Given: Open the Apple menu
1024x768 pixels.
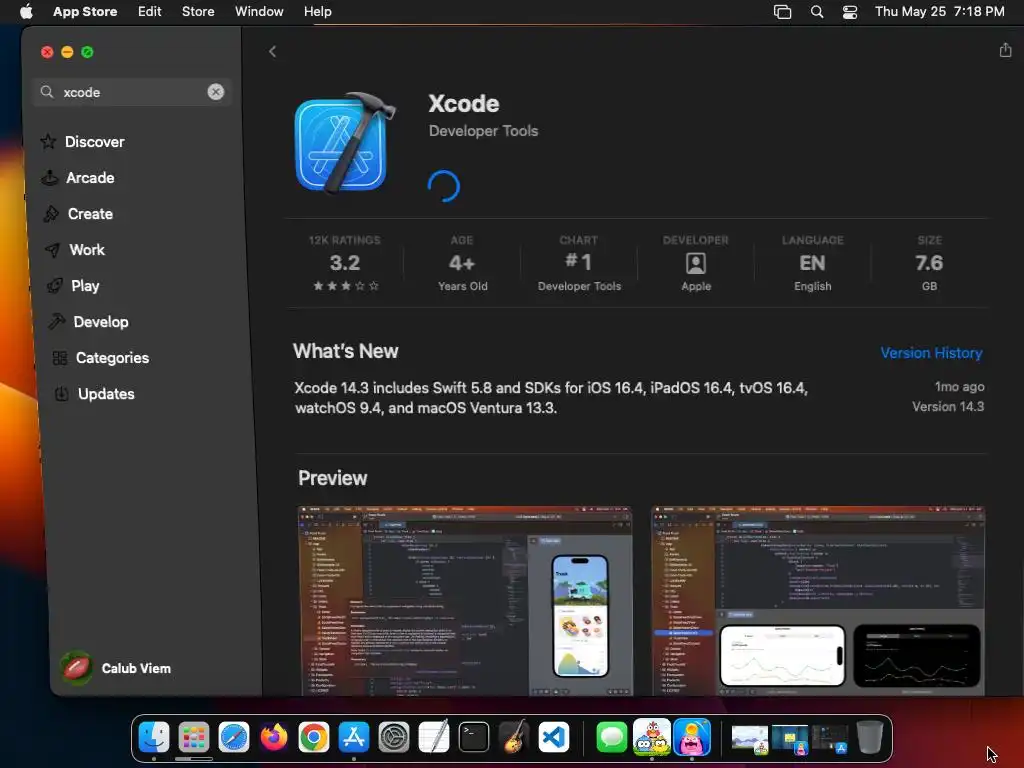Looking at the screenshot, I should tap(26, 11).
